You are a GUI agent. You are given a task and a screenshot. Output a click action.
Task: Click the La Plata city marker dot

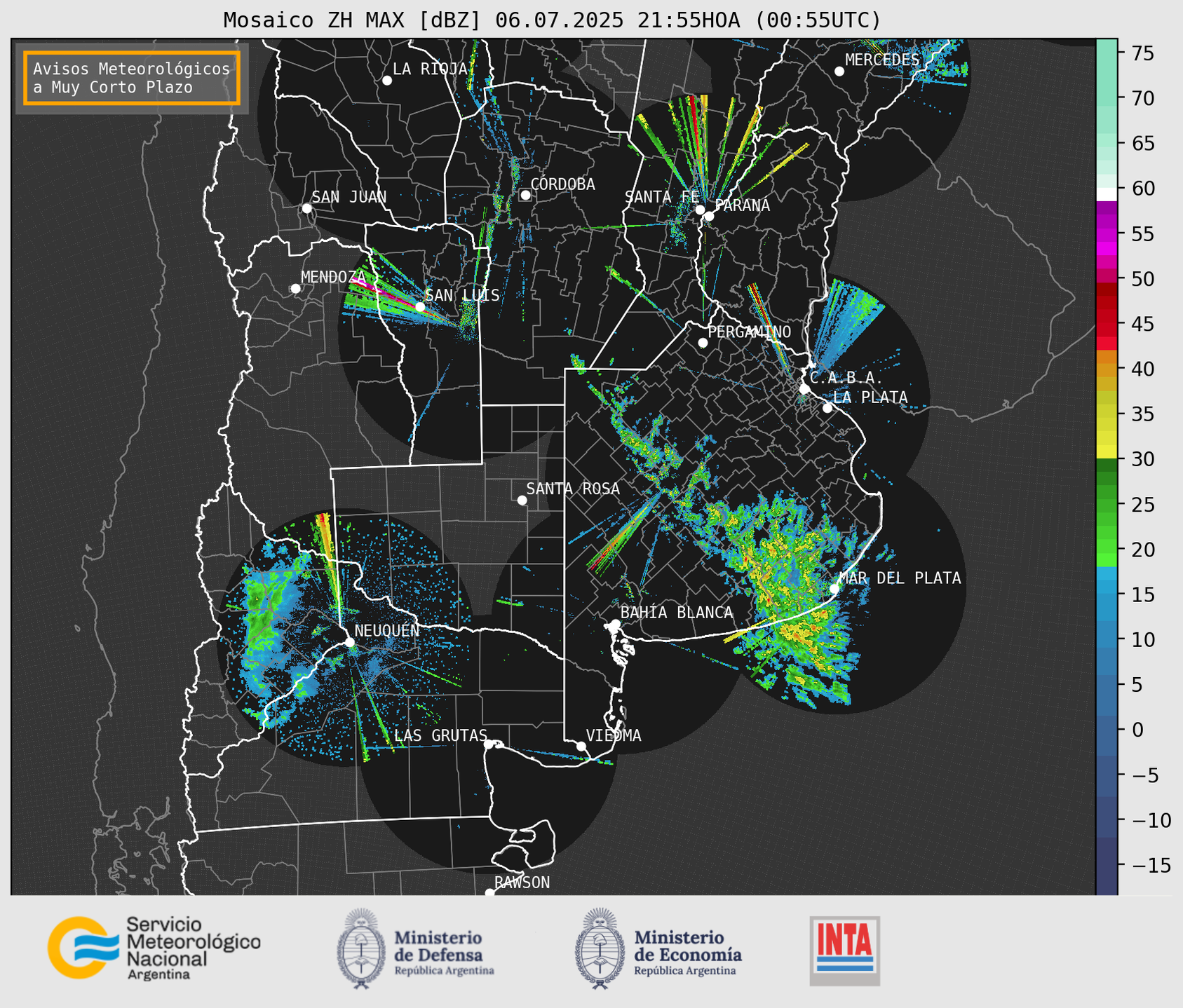click(x=827, y=408)
